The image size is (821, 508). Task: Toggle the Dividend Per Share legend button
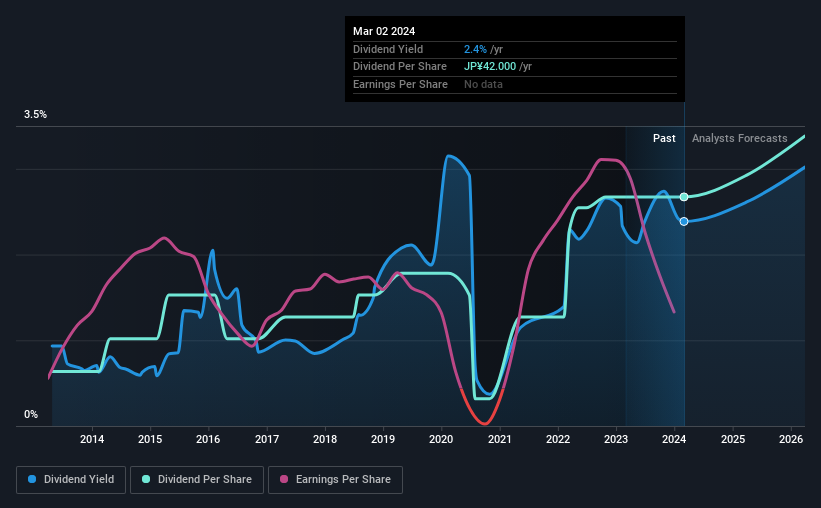pyautogui.click(x=197, y=480)
